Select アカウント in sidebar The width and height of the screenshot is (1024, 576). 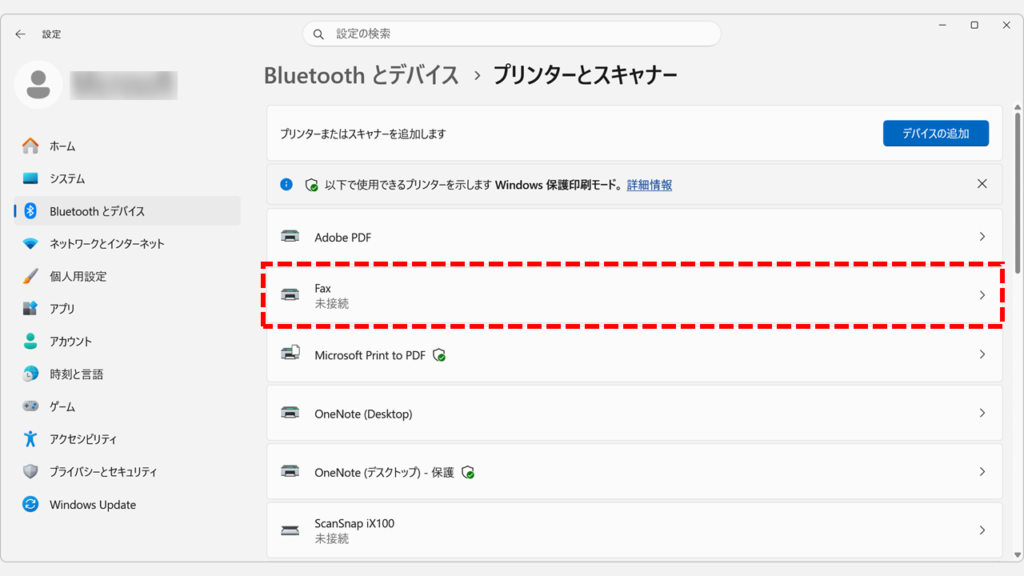127,341
